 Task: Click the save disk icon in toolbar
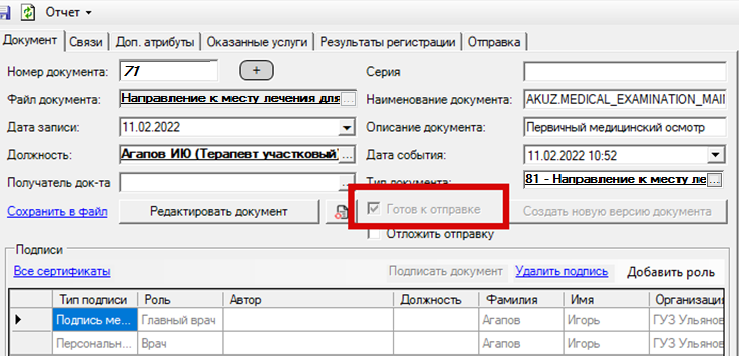coord(5,12)
